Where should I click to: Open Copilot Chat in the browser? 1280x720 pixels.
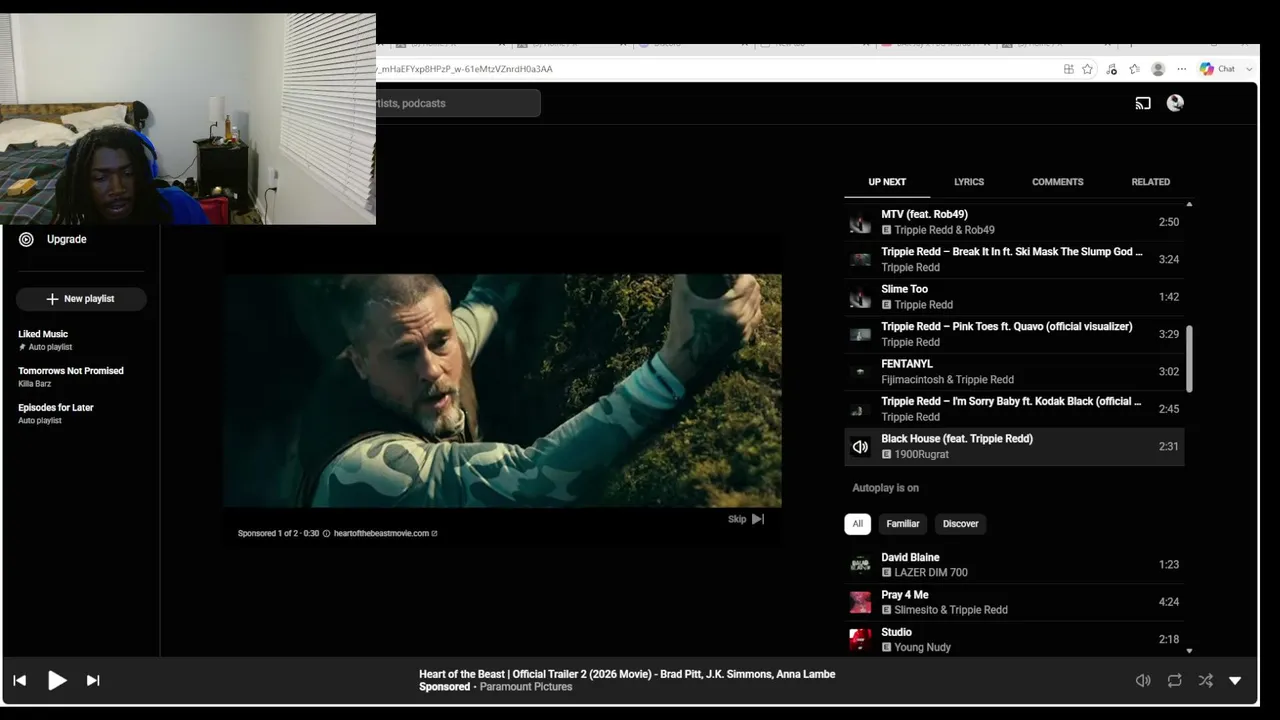(x=1218, y=69)
